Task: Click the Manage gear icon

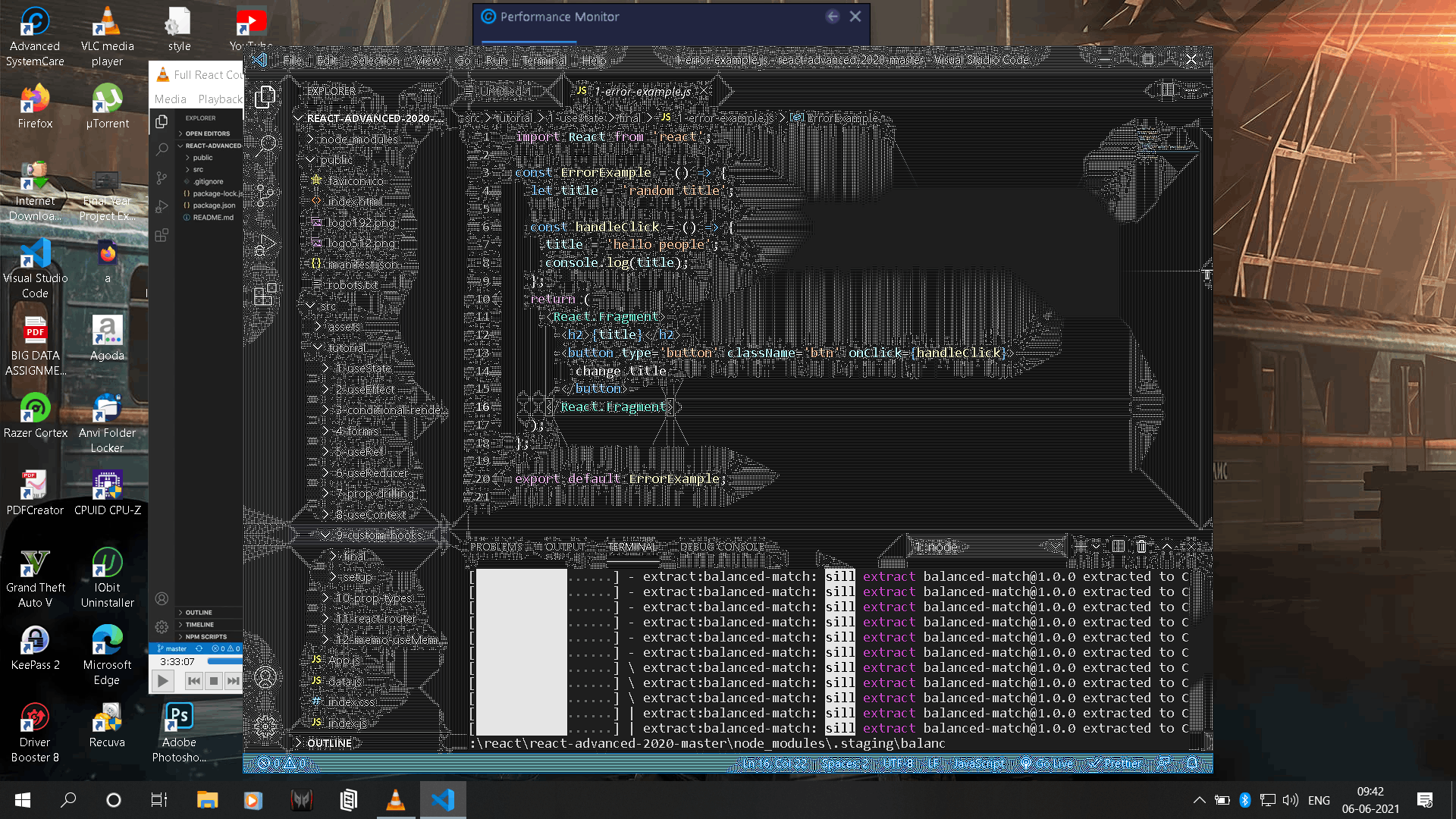Action: (265, 726)
